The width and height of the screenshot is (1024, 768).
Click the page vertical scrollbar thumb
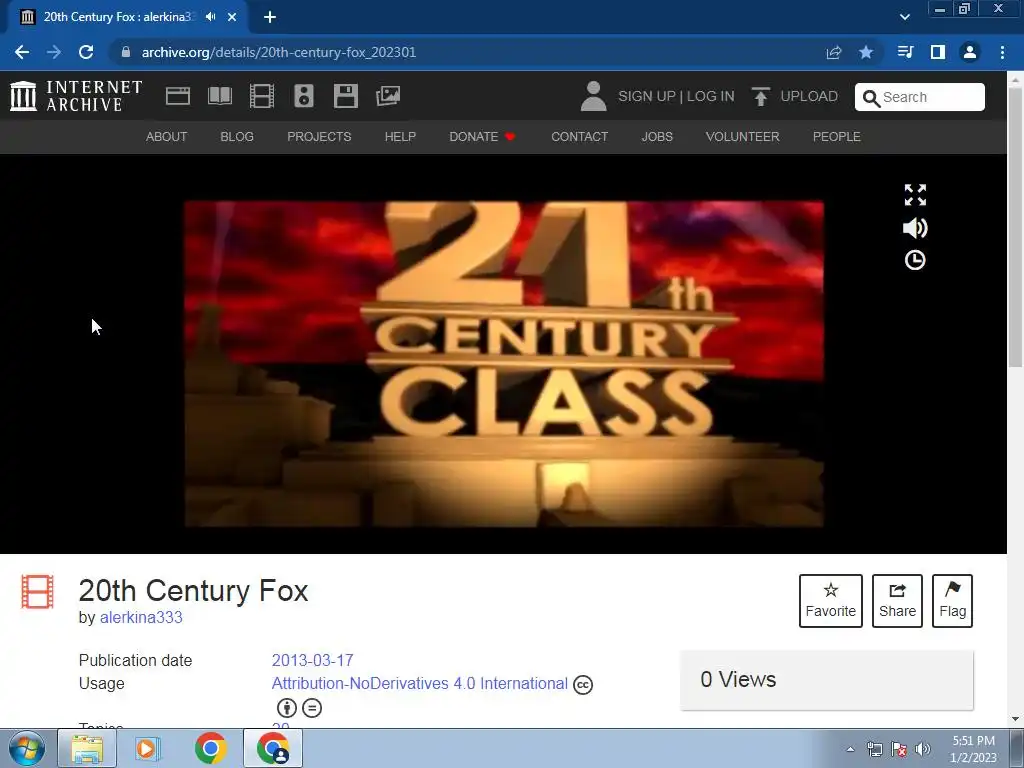click(x=1016, y=225)
